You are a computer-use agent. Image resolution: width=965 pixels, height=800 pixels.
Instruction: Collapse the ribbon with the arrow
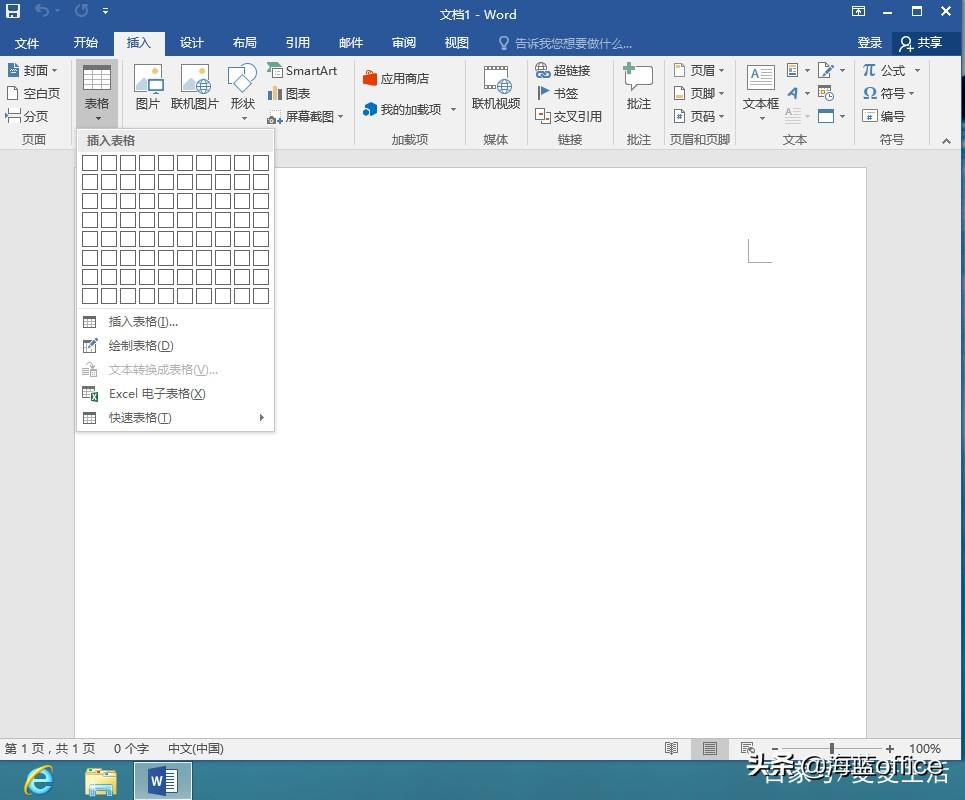(946, 140)
